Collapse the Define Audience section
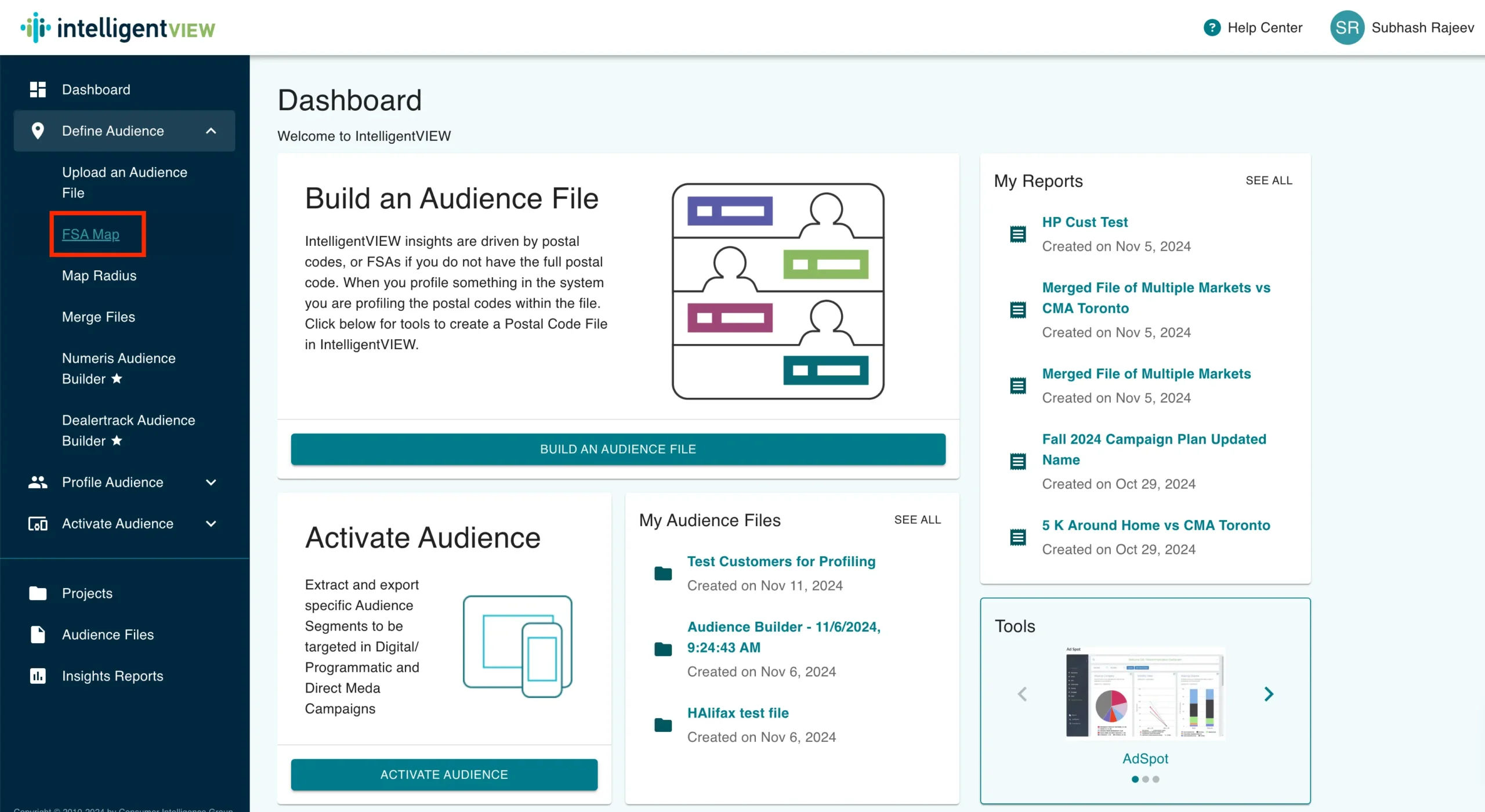1485x812 pixels. tap(211, 131)
